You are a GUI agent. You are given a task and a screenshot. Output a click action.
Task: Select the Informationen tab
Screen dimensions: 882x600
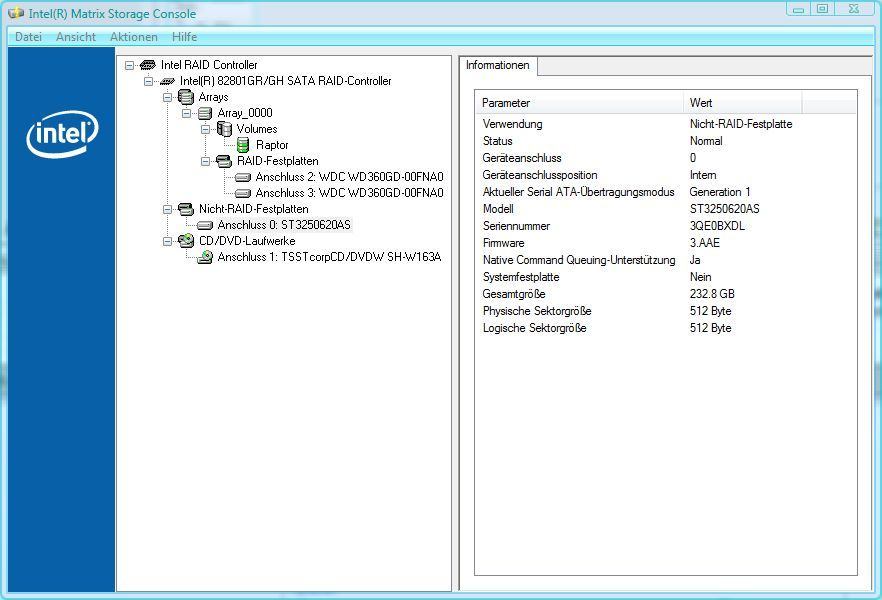click(498, 65)
